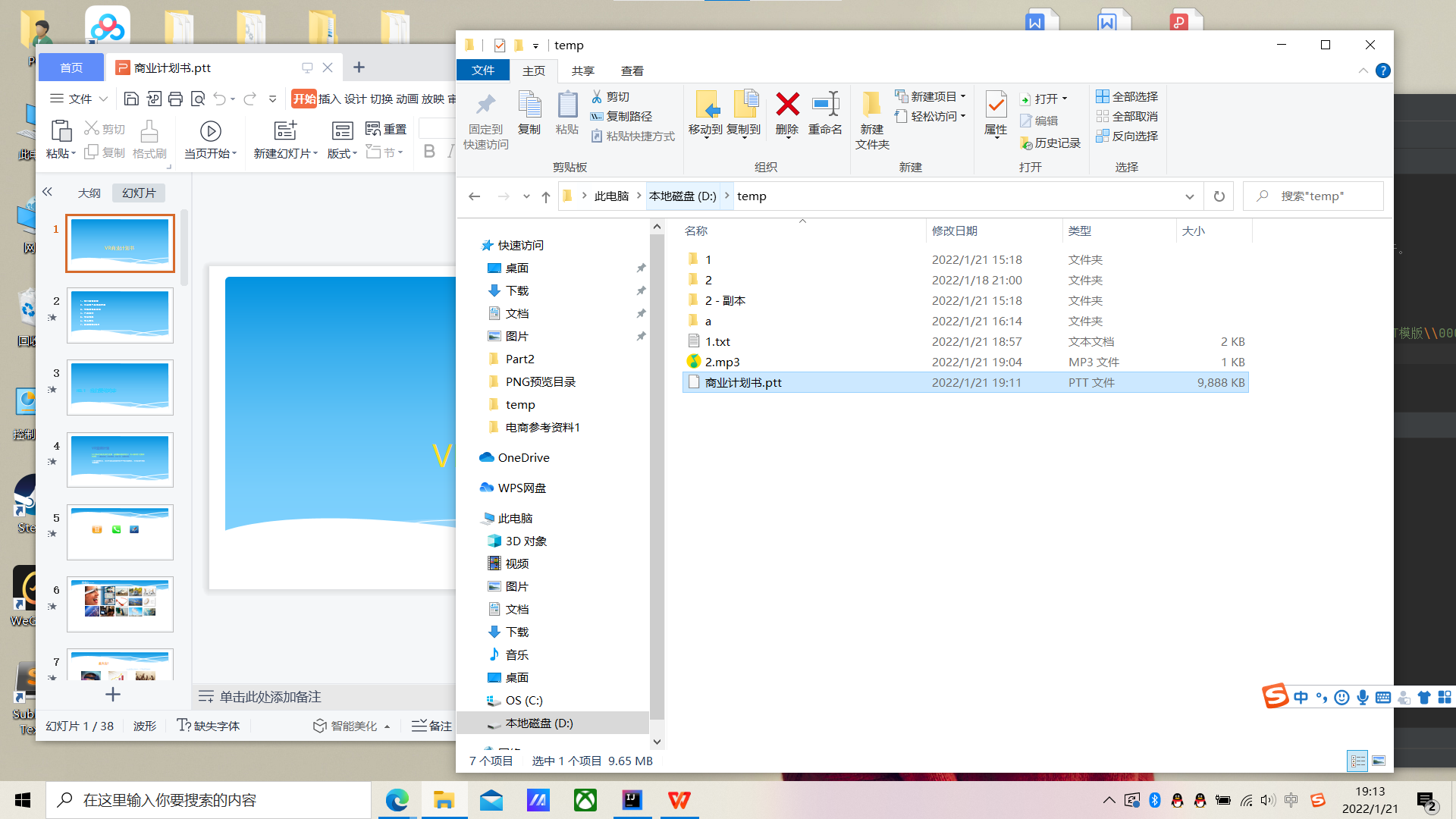Unpin 桌面 from Quick Access
This screenshot has height=819, width=1456.
point(641,268)
